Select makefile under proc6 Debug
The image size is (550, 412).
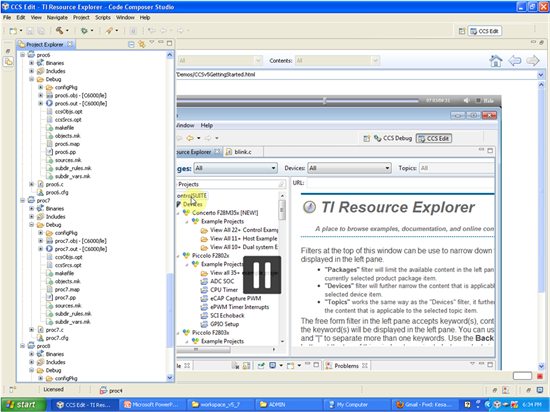(64, 128)
